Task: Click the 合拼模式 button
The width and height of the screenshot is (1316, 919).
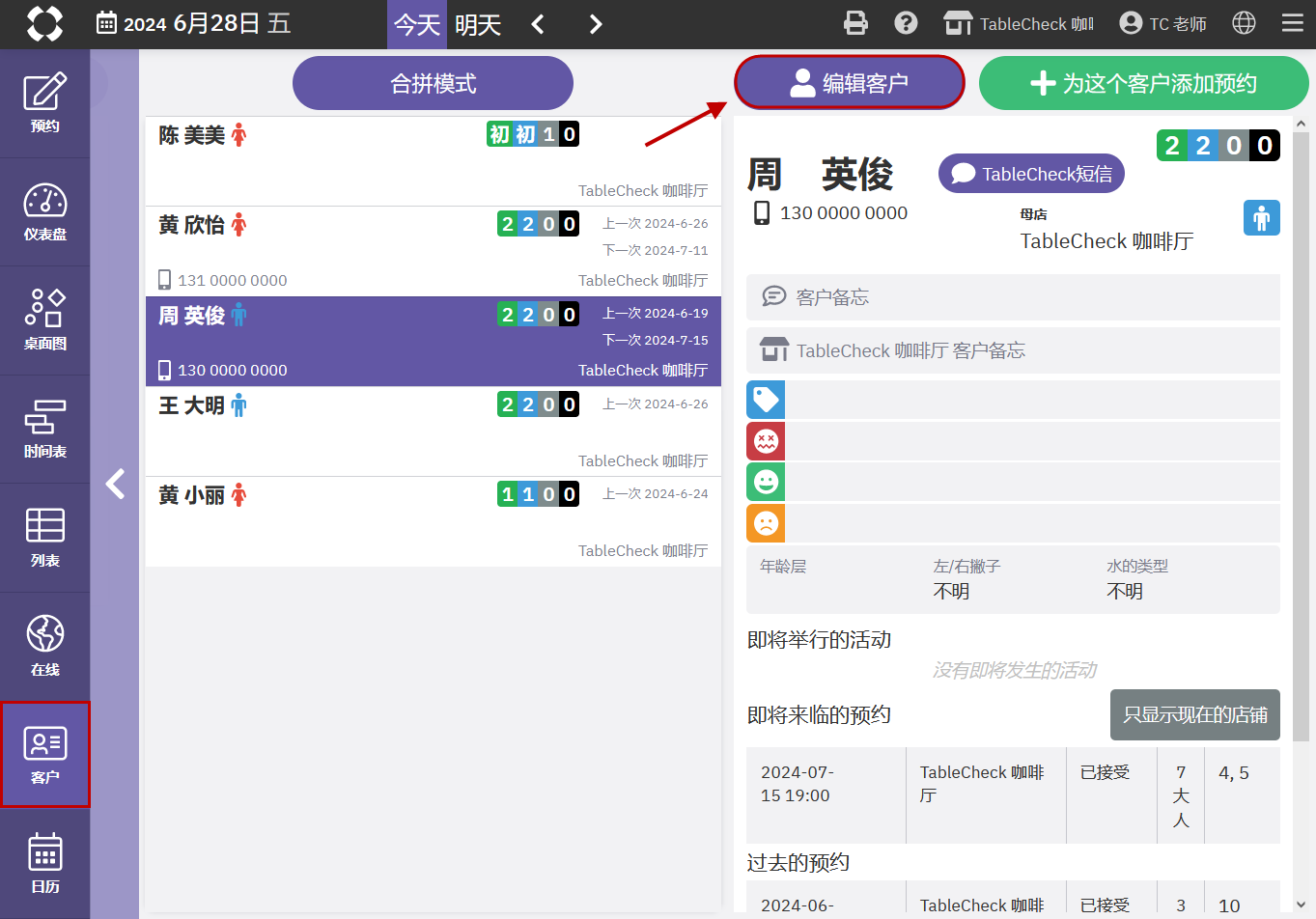Action: coord(433,83)
